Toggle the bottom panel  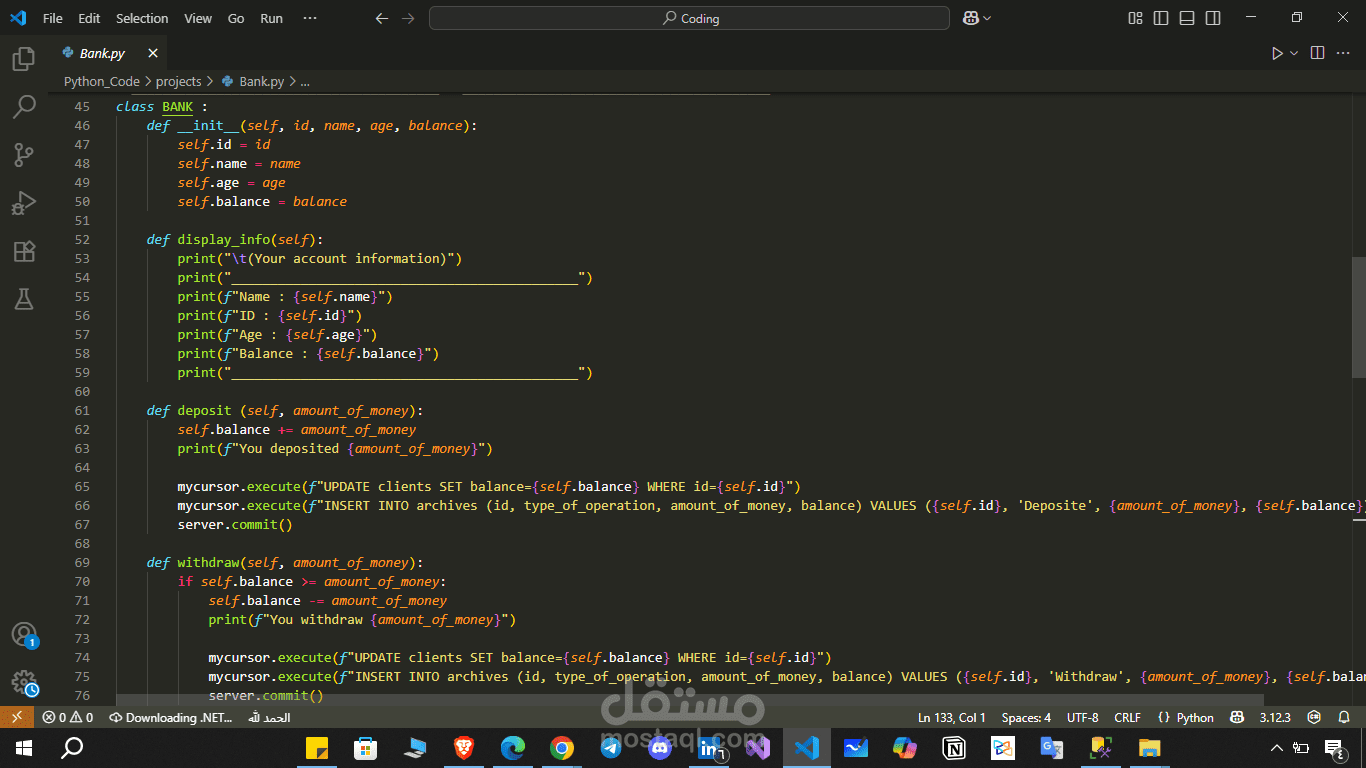point(1187,18)
